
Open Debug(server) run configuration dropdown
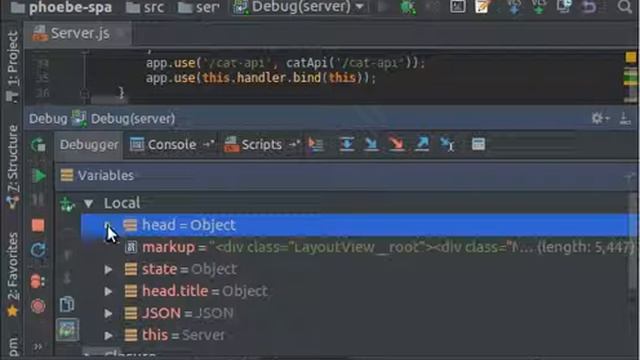(x=298, y=7)
